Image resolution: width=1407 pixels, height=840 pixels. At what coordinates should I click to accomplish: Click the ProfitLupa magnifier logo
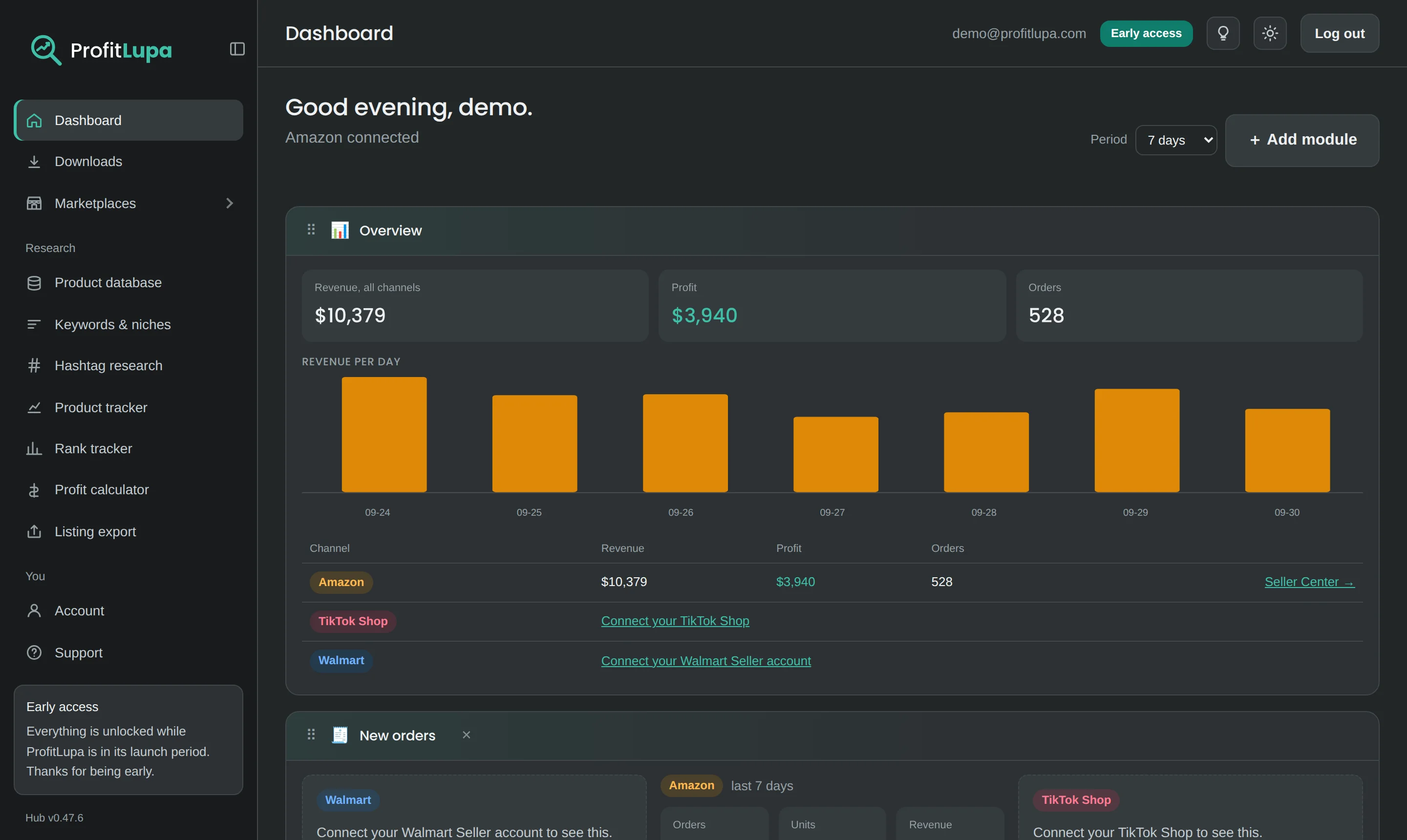click(x=46, y=50)
